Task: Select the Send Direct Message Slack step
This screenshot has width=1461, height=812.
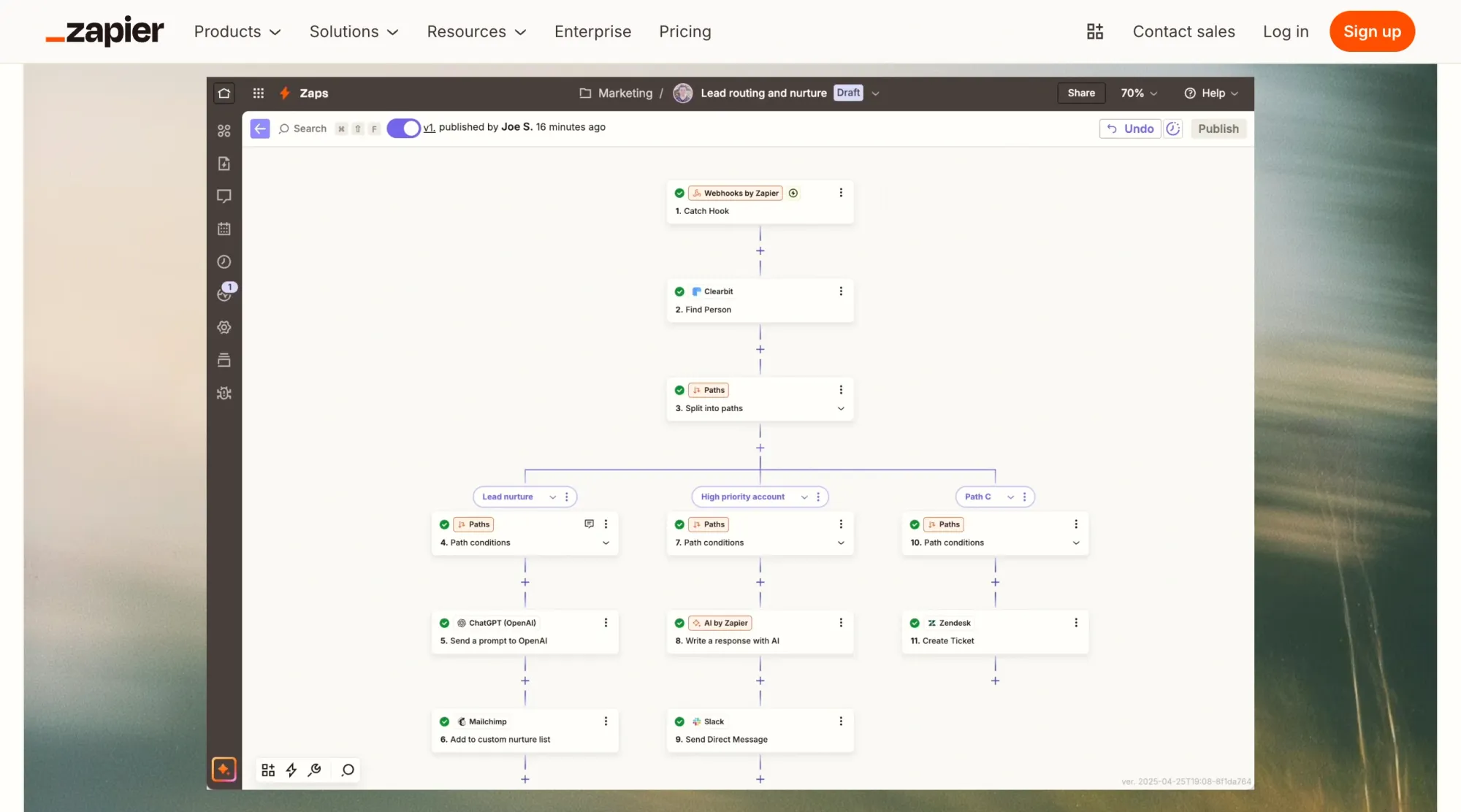Action: point(760,730)
